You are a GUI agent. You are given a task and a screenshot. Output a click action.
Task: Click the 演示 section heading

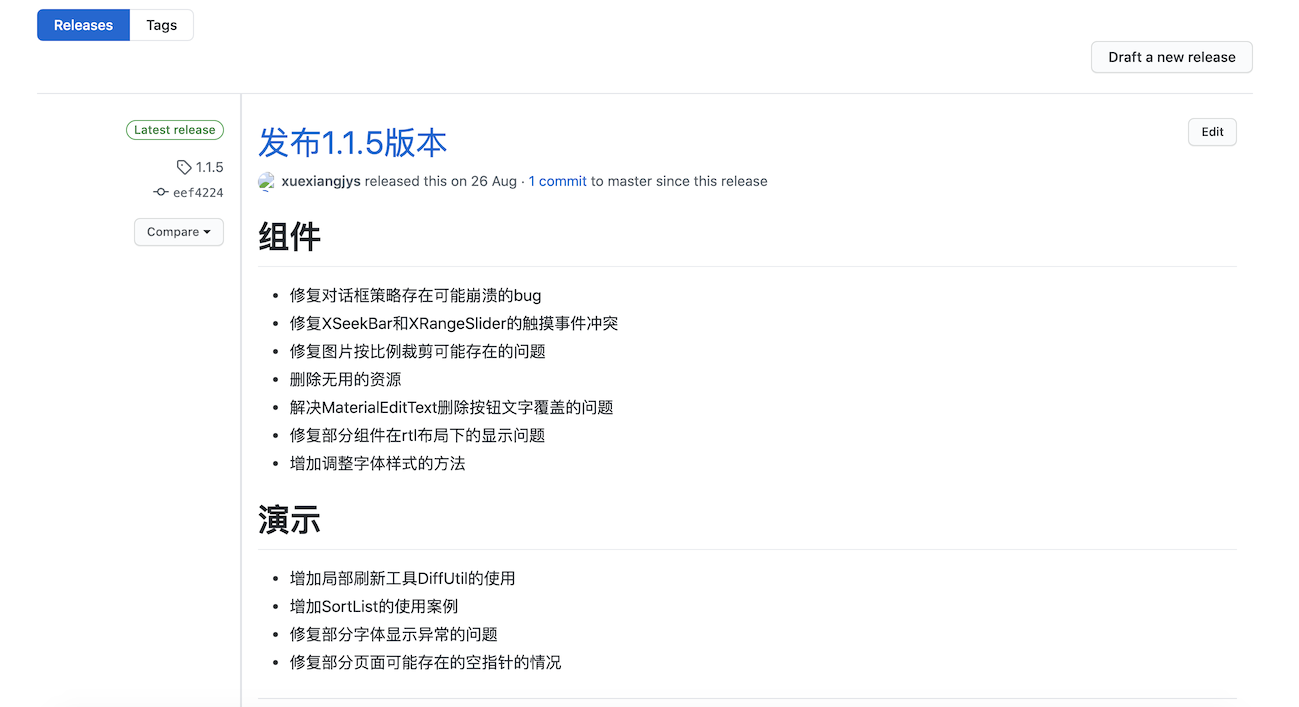click(x=290, y=520)
